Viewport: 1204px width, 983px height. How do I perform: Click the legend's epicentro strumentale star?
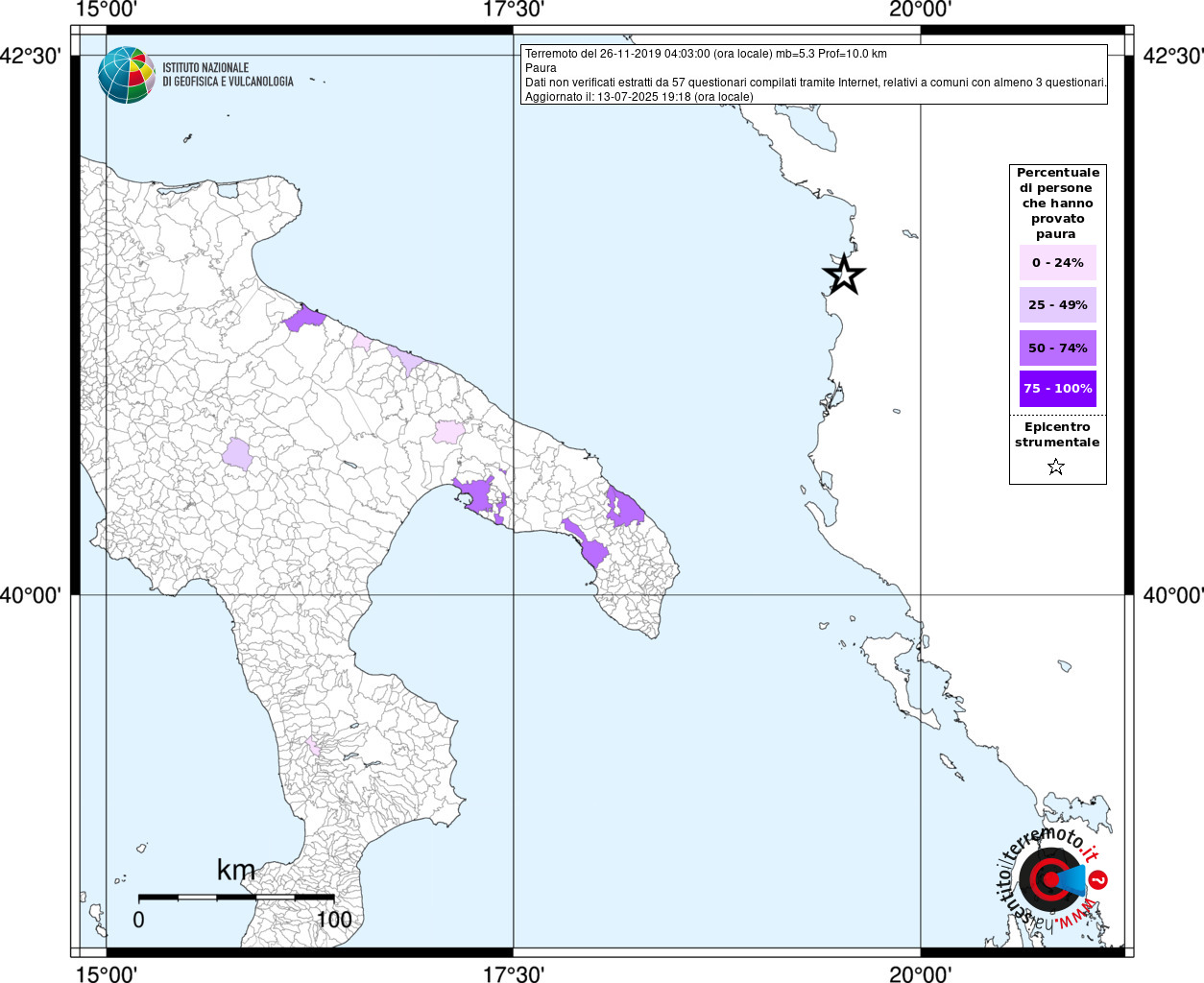pos(1056,468)
